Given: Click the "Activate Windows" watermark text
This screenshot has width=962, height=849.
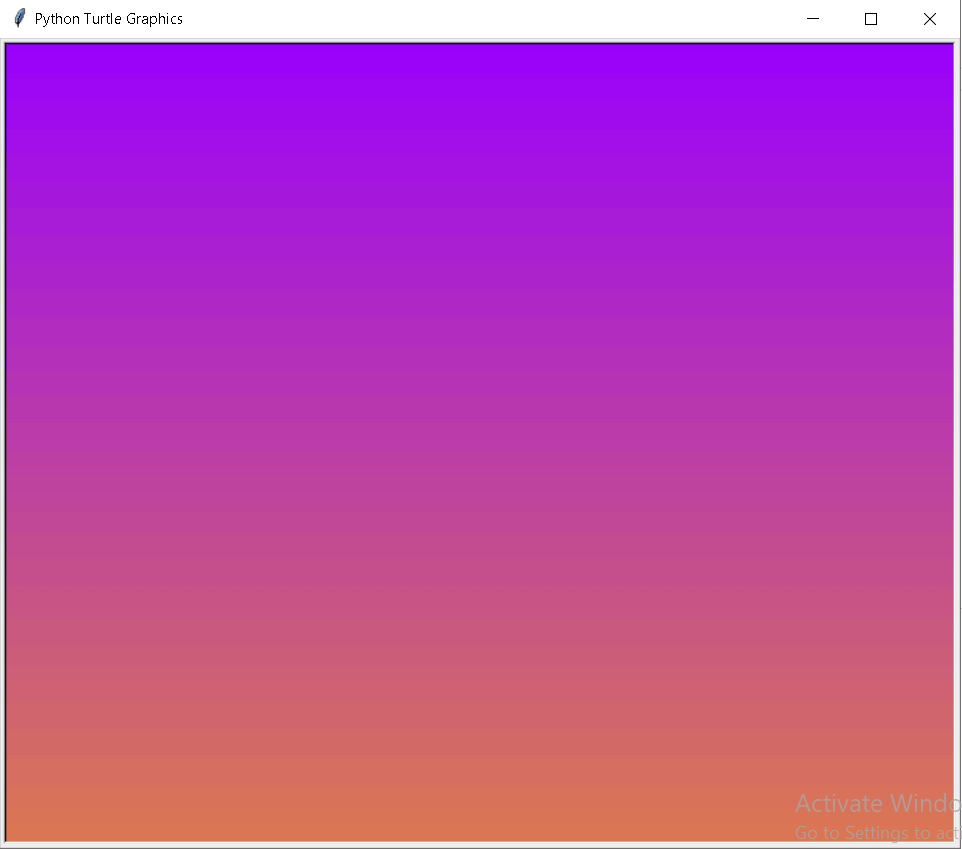Looking at the screenshot, I should [x=877, y=804].
